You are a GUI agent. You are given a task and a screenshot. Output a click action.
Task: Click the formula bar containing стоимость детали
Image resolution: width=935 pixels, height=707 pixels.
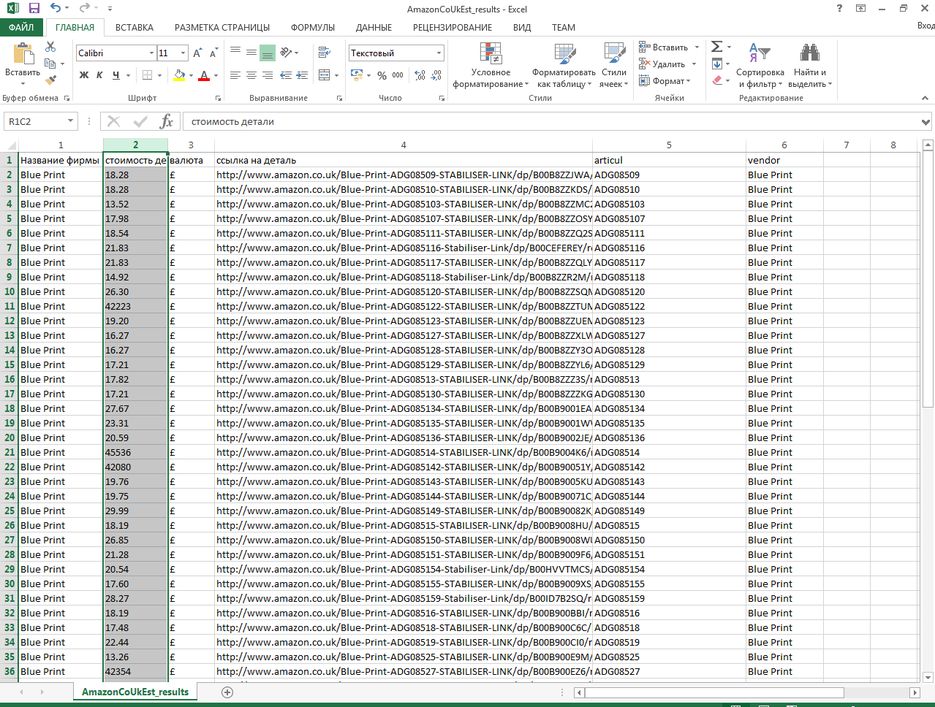coord(552,122)
